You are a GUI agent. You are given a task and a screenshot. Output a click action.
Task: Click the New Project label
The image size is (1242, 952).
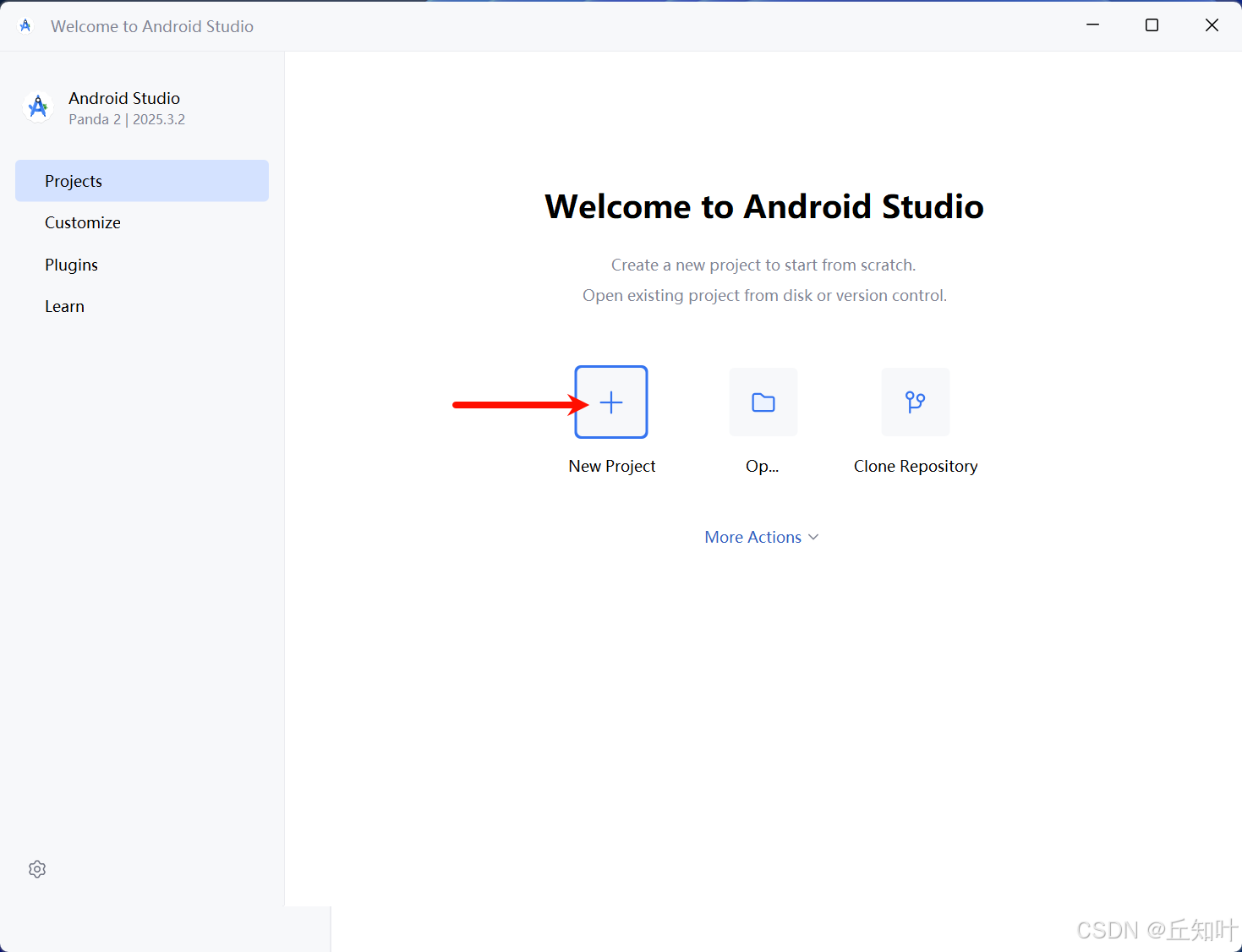[x=612, y=466]
